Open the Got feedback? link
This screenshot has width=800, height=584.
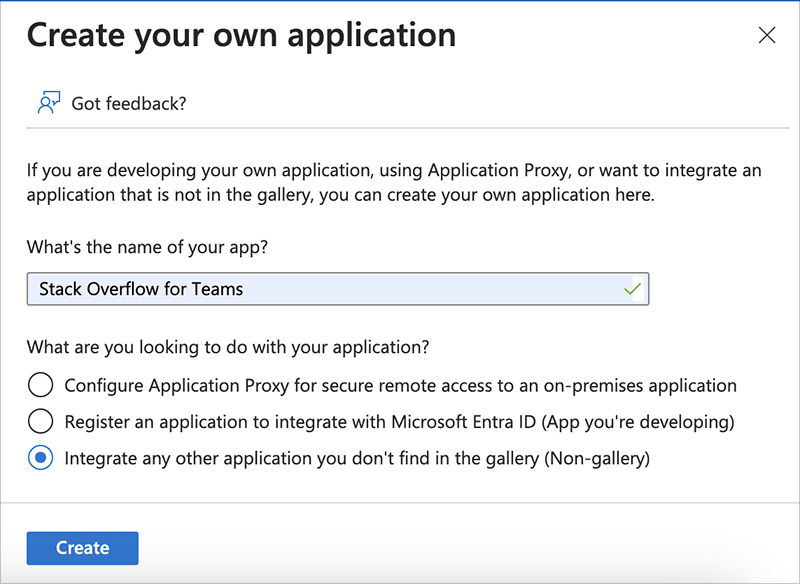tap(128, 103)
